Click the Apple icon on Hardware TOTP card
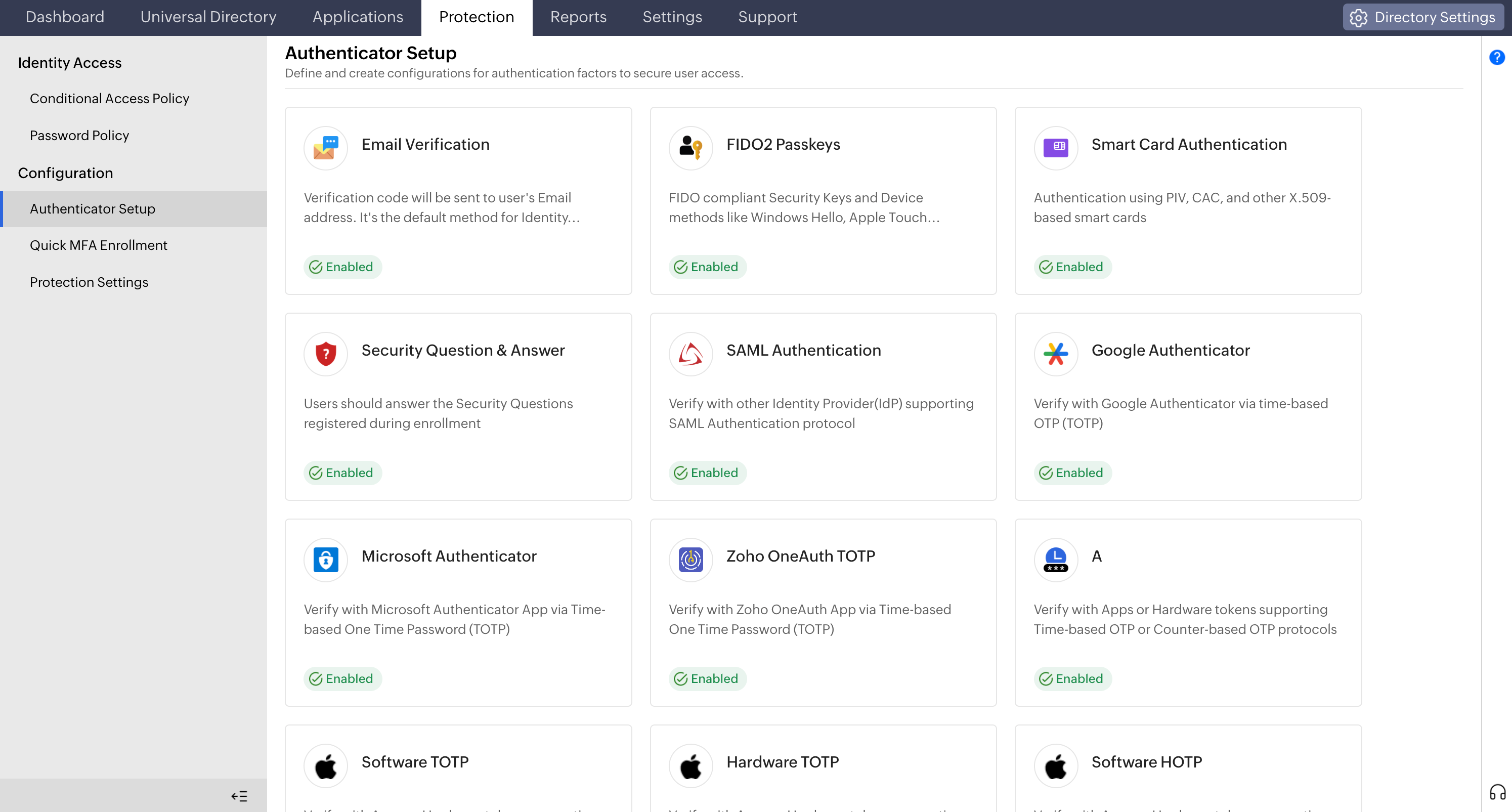 (690, 766)
